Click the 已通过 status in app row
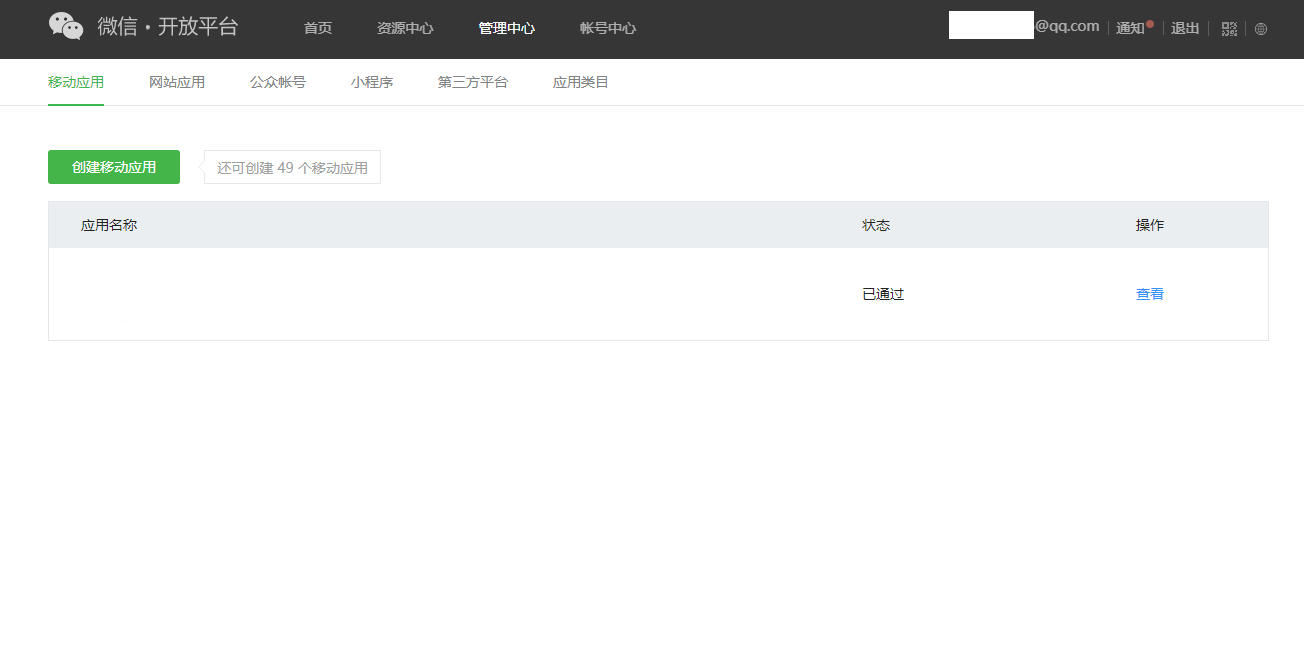Image resolution: width=1304 pixels, height=648 pixels. [x=883, y=294]
